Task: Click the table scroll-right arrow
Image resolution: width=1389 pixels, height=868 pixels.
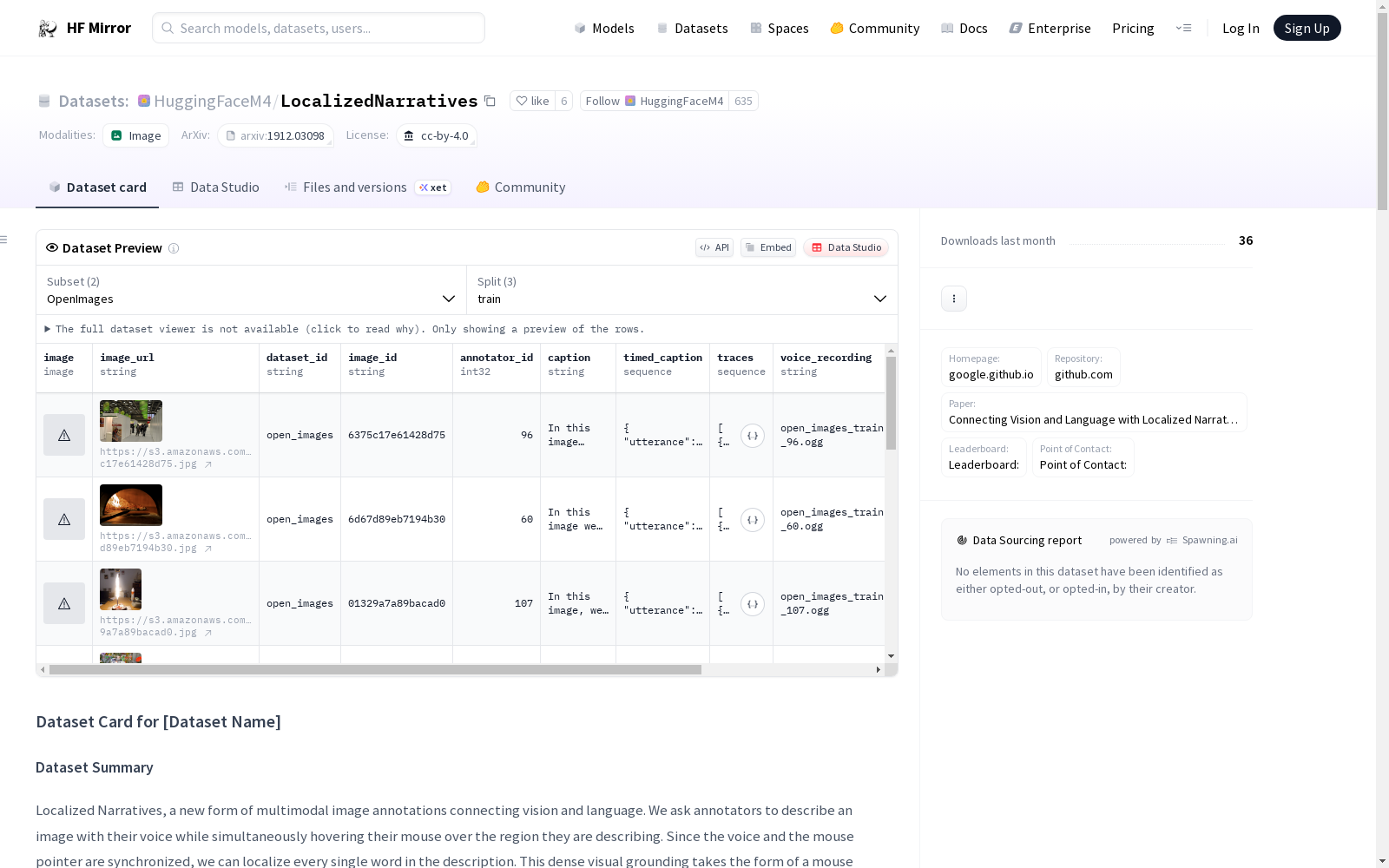Action: (879, 670)
